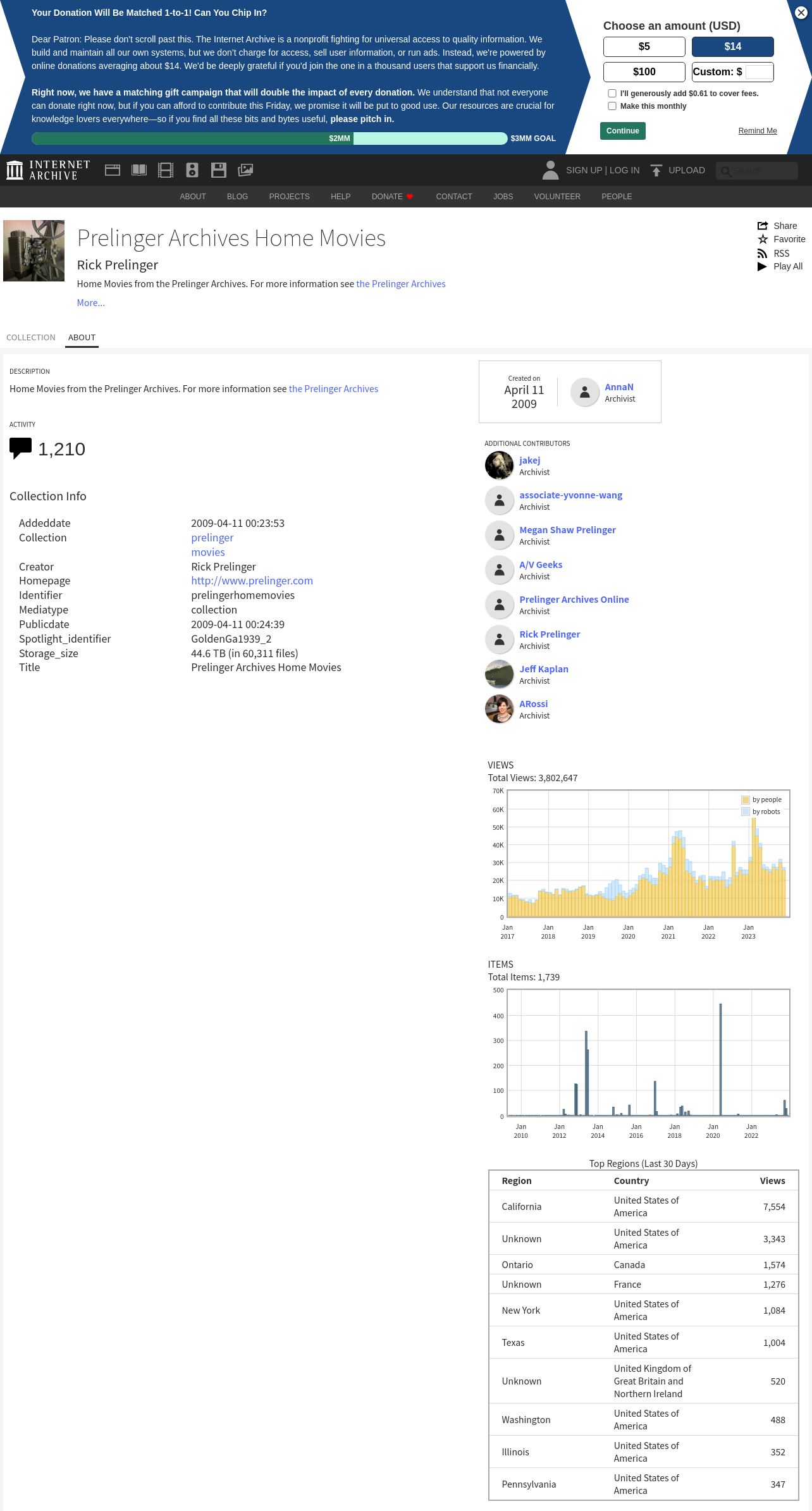Switch to the COLLECTION tab
The height and width of the screenshot is (1511, 812).
[31, 338]
